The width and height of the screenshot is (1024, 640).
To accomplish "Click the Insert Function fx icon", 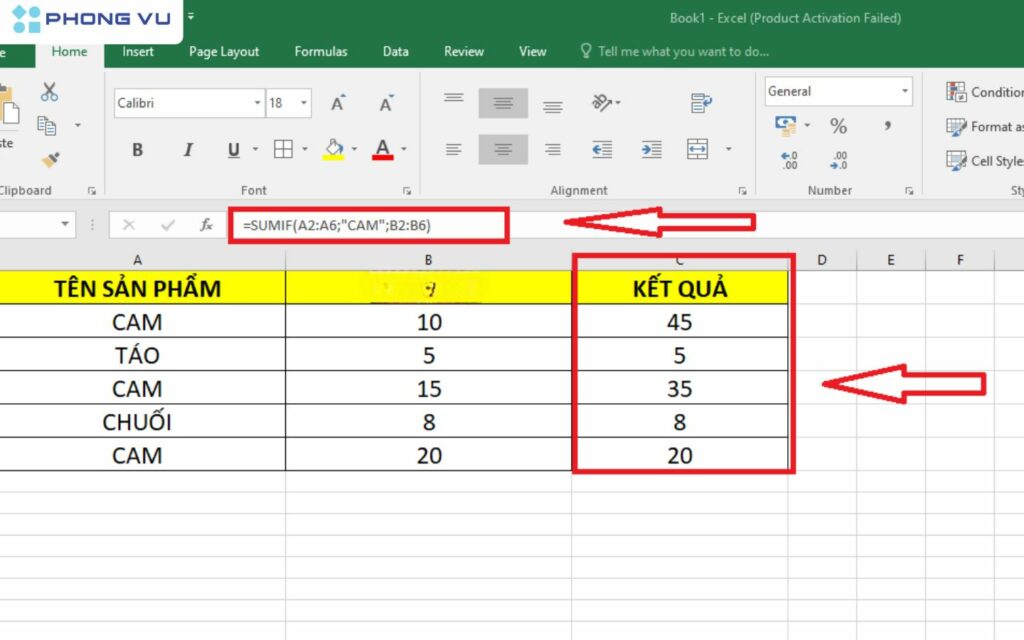I will (206, 225).
